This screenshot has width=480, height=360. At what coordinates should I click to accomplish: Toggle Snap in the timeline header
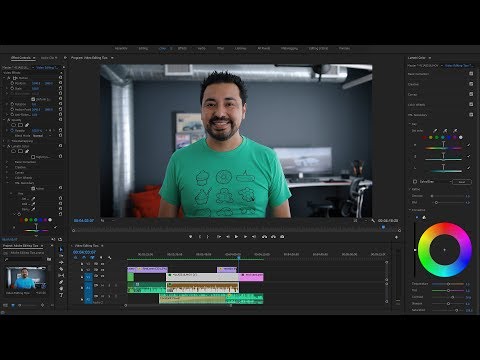(x=84, y=258)
